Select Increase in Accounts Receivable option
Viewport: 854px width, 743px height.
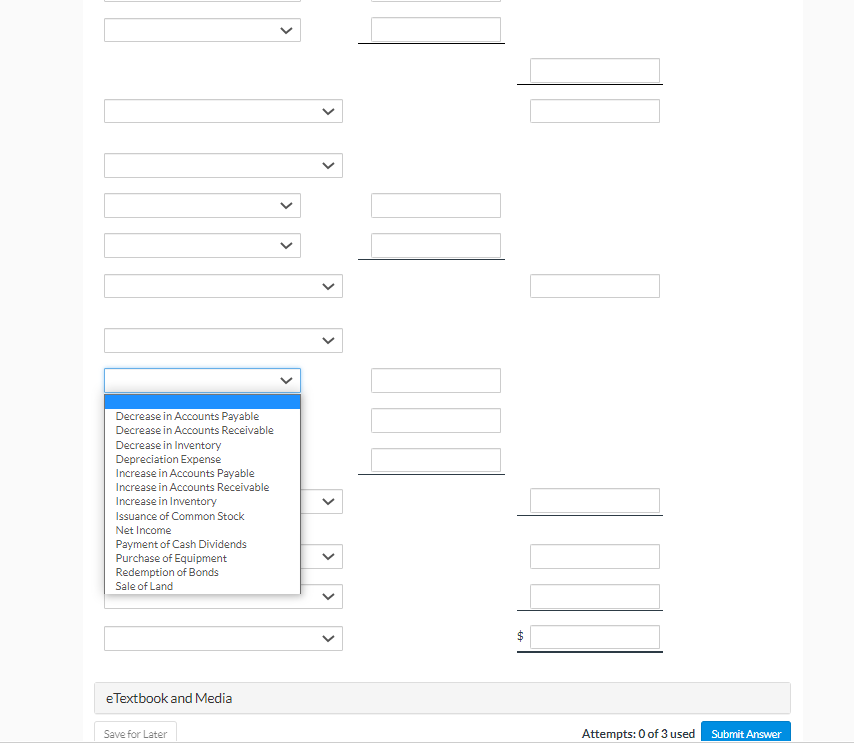(x=192, y=487)
